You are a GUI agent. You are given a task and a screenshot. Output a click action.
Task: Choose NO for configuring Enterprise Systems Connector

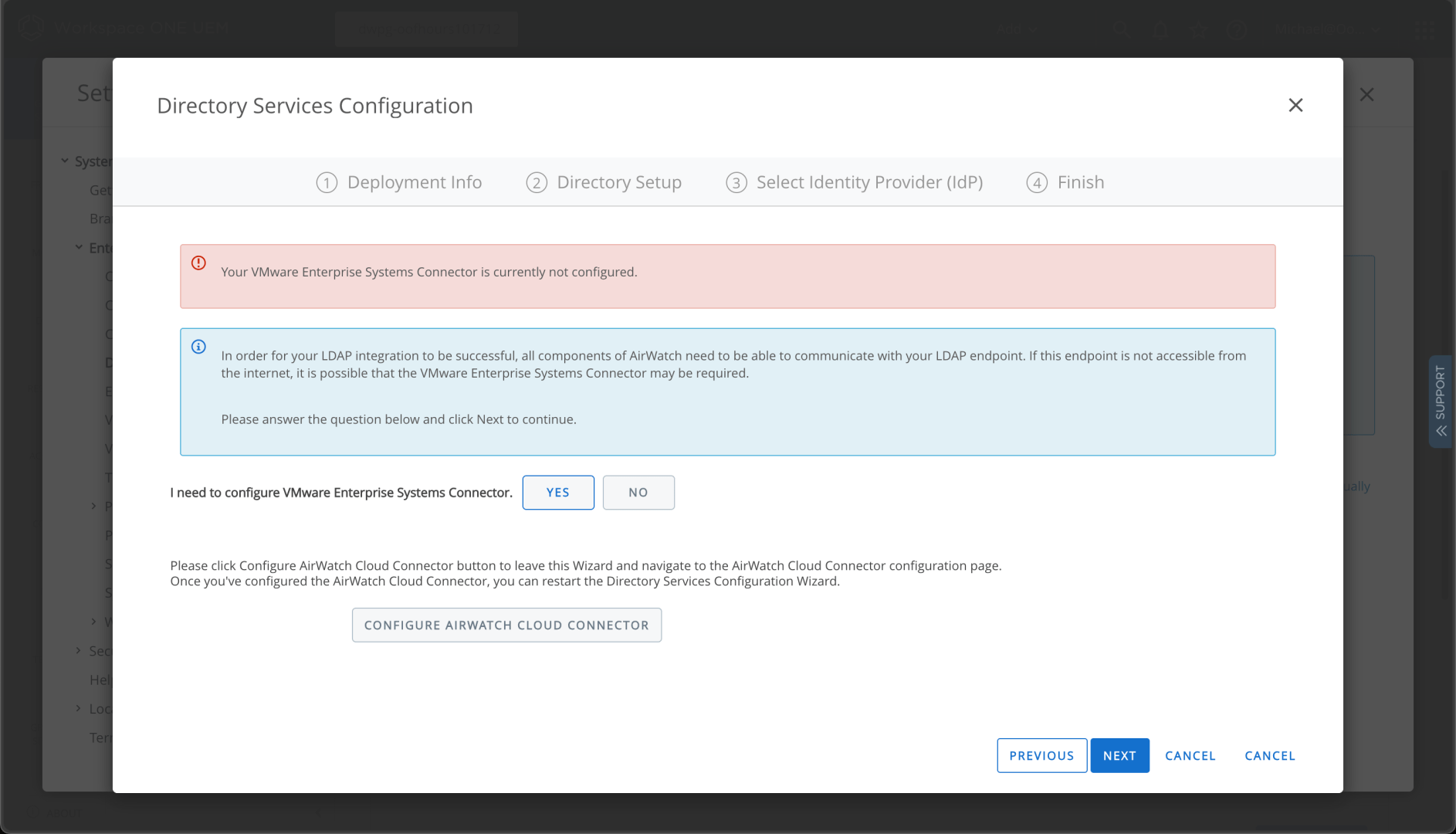click(638, 493)
